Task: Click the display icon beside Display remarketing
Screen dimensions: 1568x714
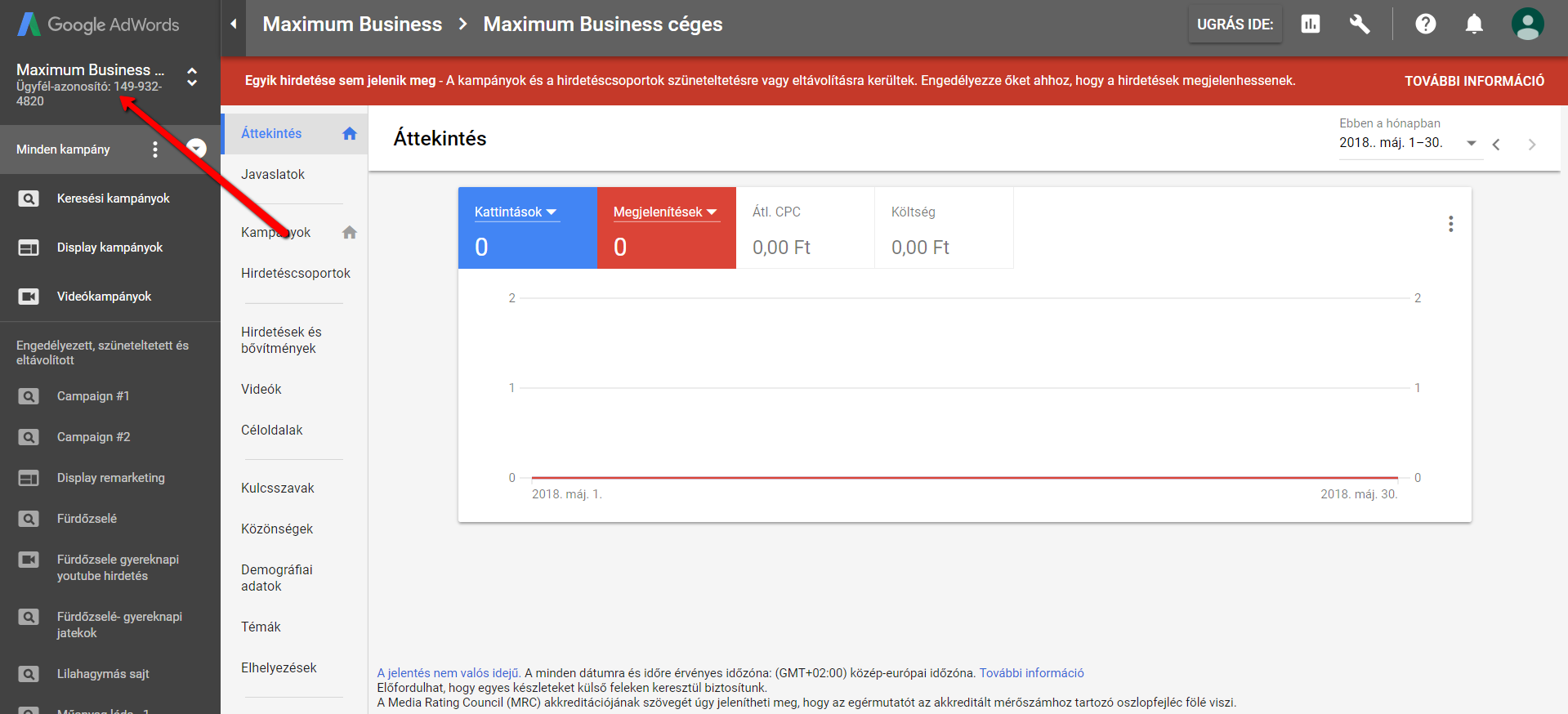Action: (29, 478)
